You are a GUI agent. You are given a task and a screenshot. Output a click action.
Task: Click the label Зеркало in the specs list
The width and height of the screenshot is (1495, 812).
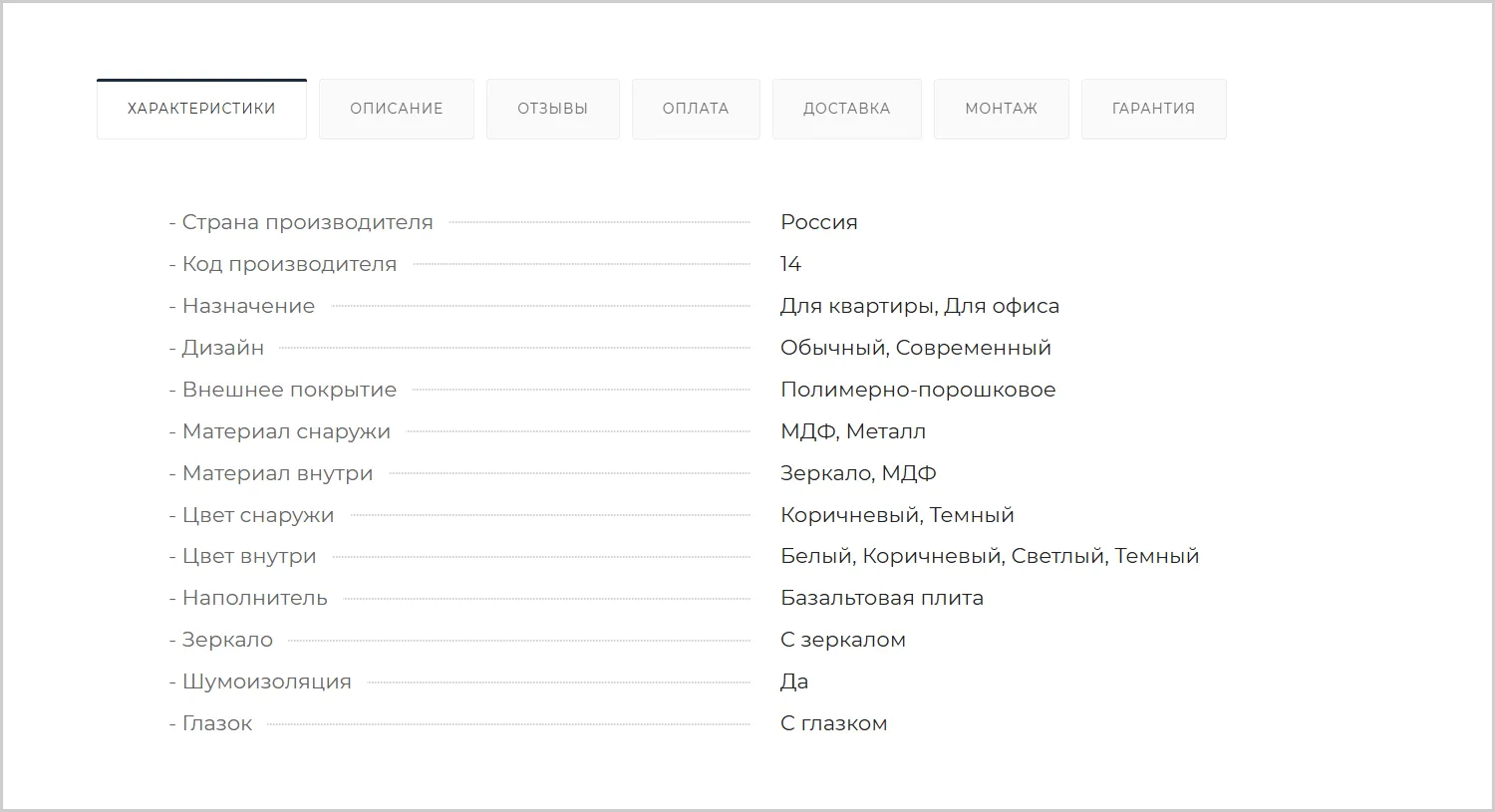227,640
